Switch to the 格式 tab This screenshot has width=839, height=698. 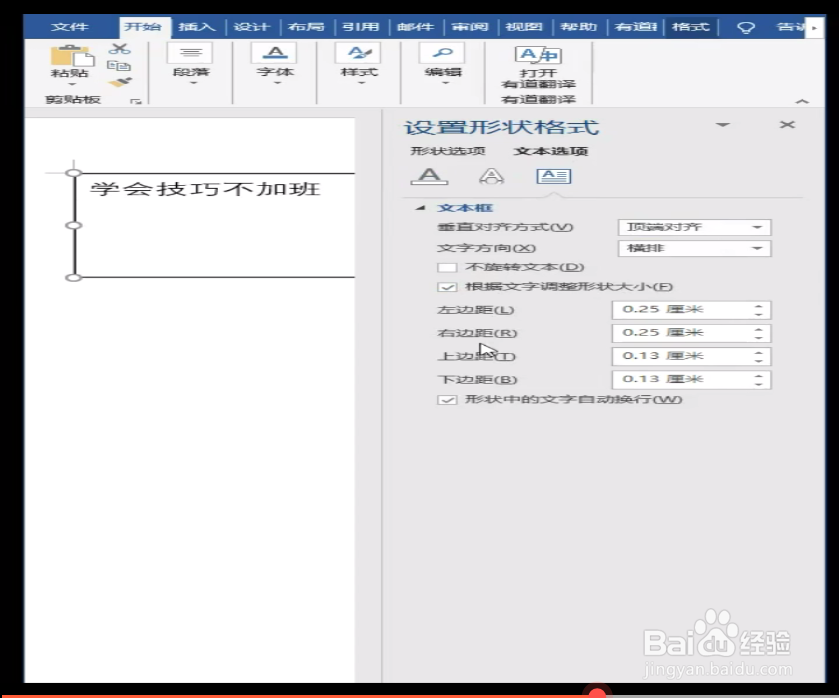tap(691, 27)
